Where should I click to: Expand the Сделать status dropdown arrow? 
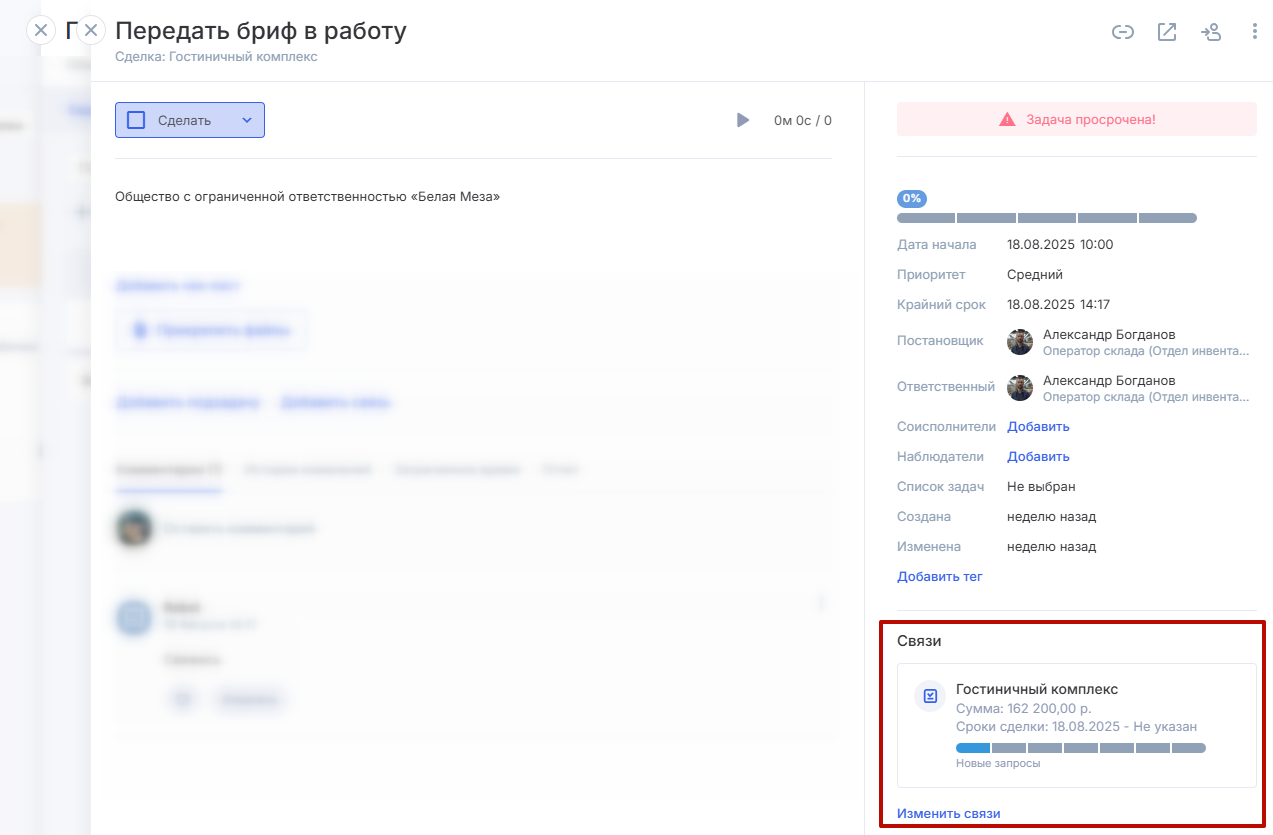[x=247, y=120]
